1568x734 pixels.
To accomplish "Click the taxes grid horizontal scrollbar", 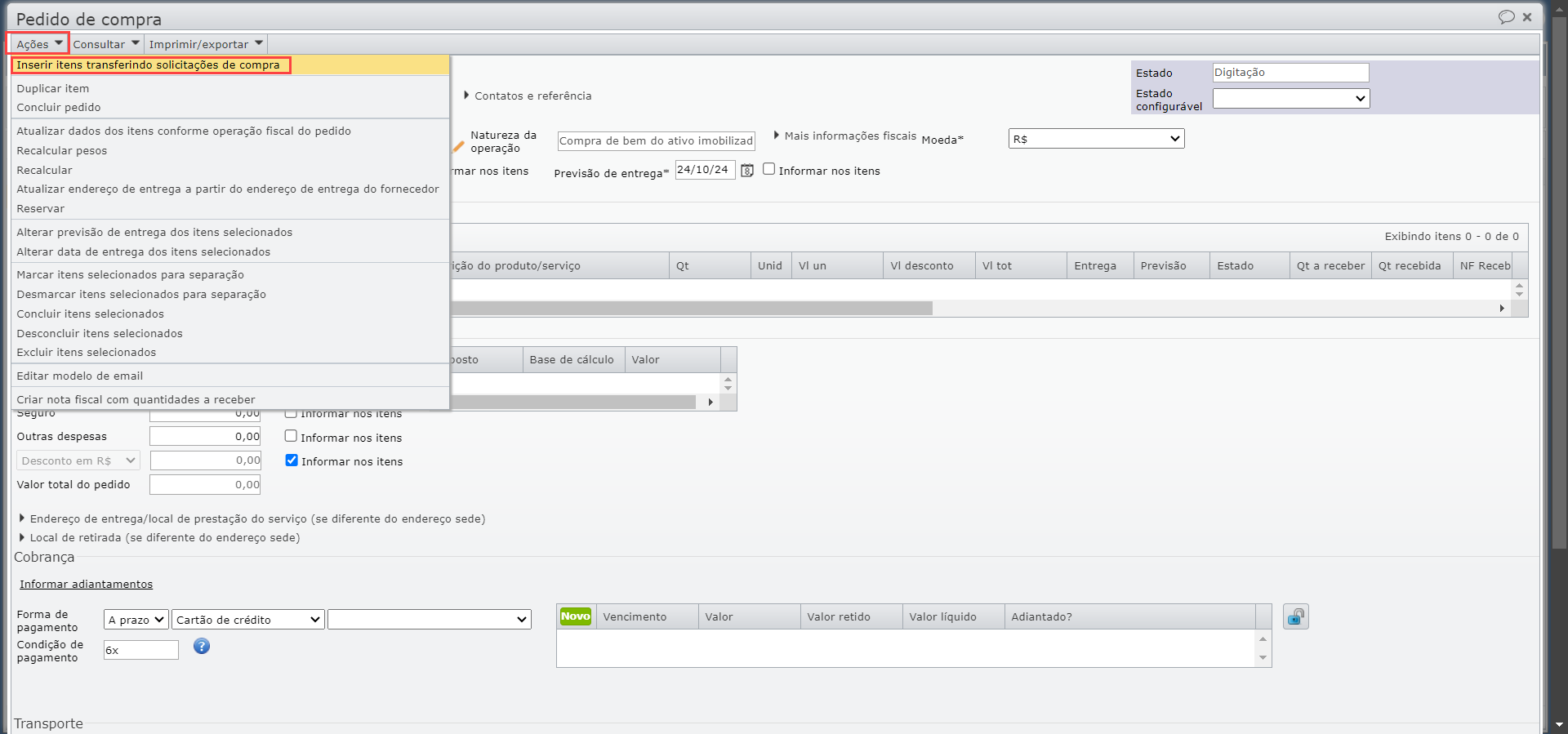I will [572, 402].
